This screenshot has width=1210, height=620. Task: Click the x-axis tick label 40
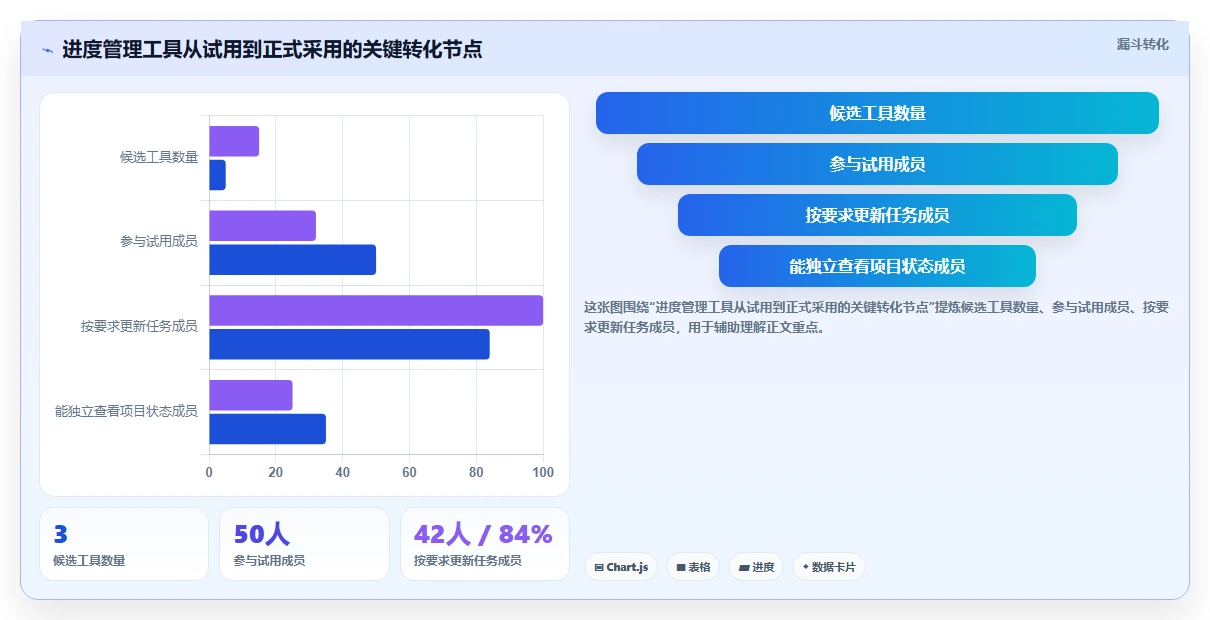[x=343, y=472]
